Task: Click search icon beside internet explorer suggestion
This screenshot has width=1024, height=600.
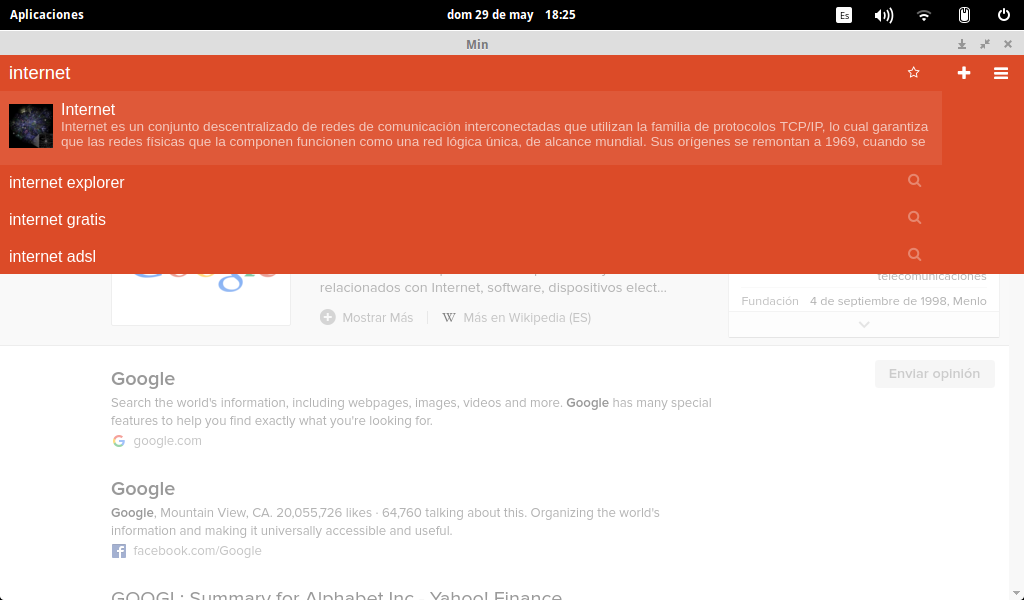Action: (x=914, y=181)
